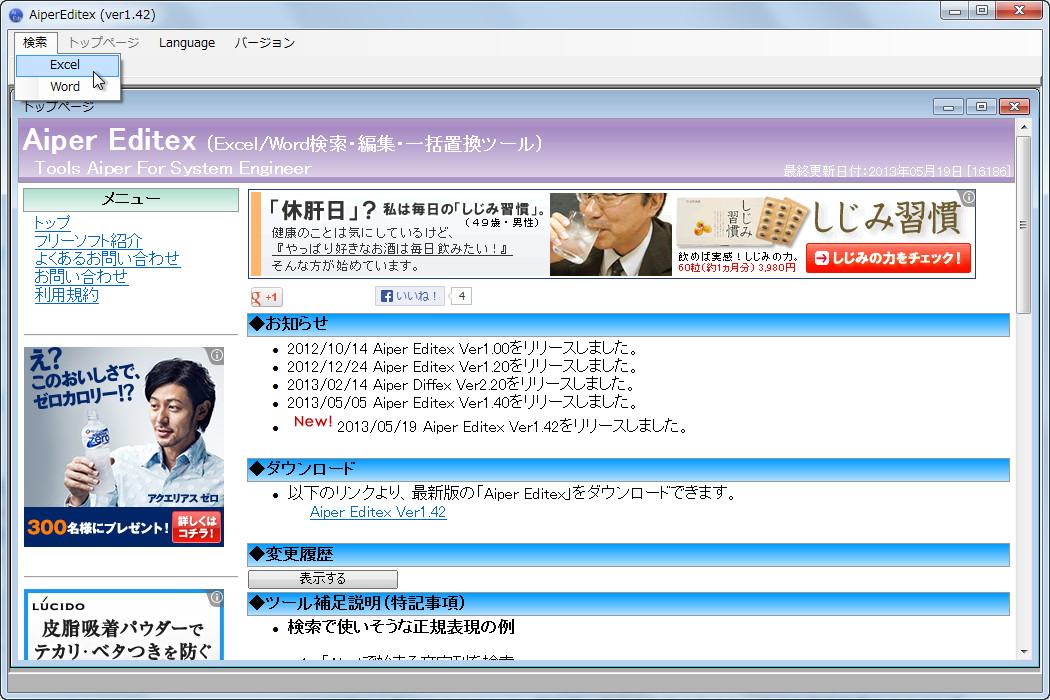Click the info icon on the しじみ習慣 ad

click(967, 199)
